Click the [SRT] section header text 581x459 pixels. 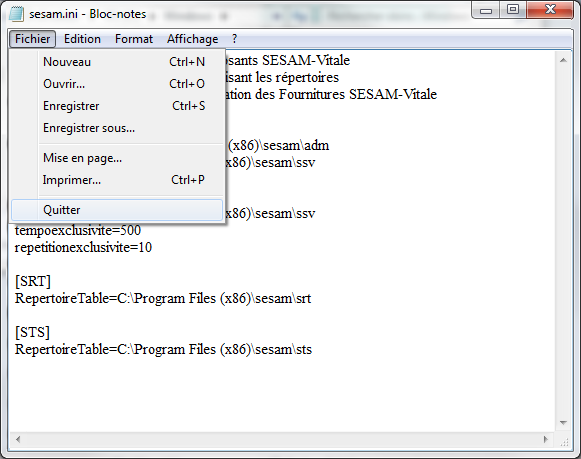(33, 282)
